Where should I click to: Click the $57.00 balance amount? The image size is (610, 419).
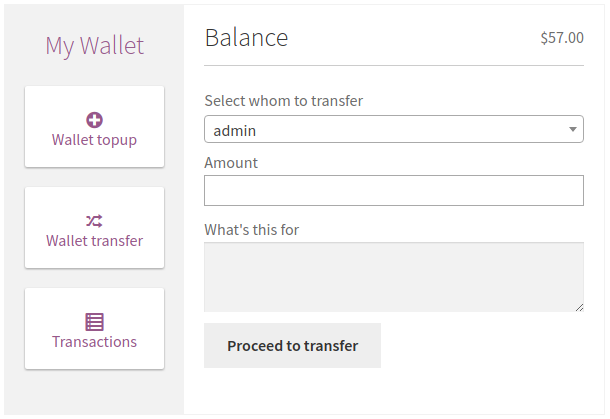point(561,38)
